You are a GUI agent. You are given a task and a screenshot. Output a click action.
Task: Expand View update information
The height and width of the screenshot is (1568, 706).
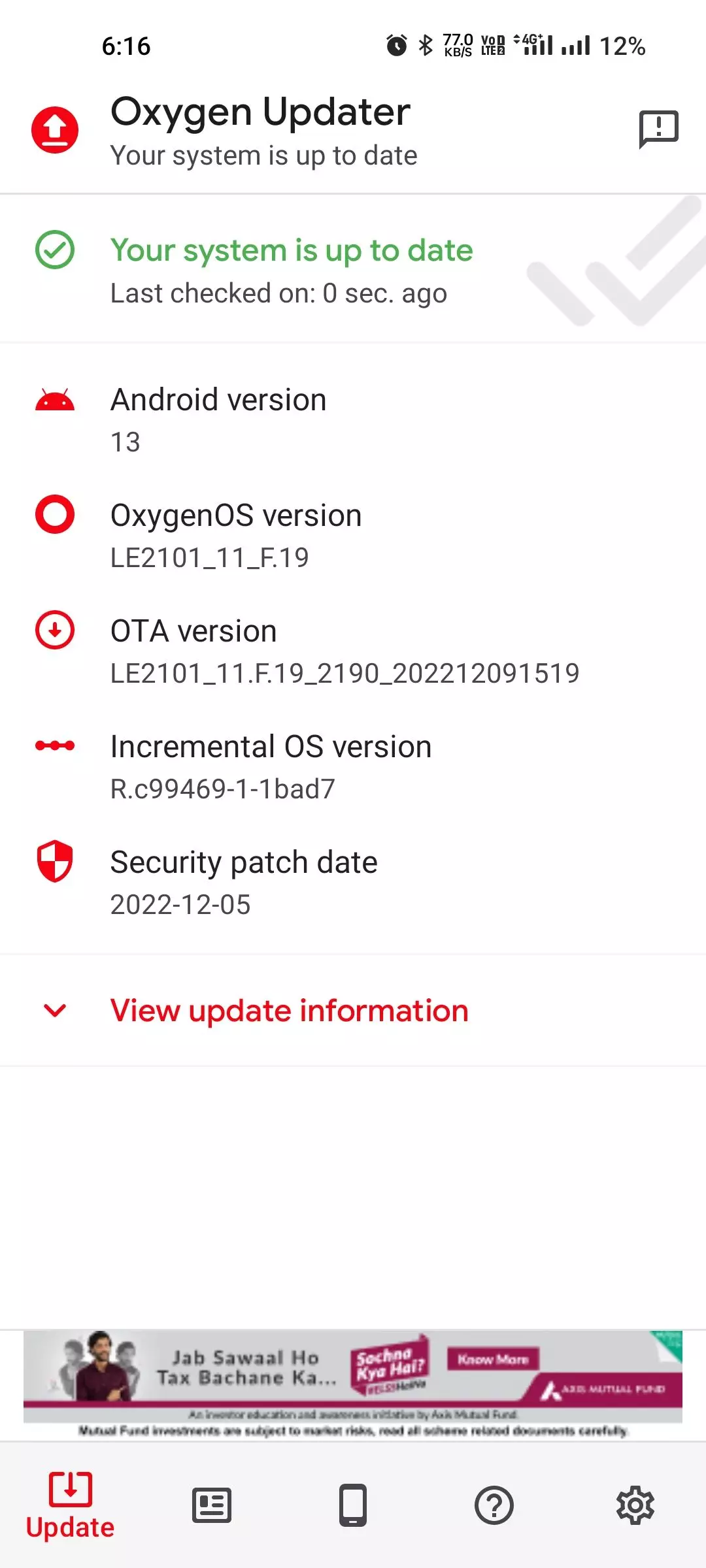pos(290,1010)
